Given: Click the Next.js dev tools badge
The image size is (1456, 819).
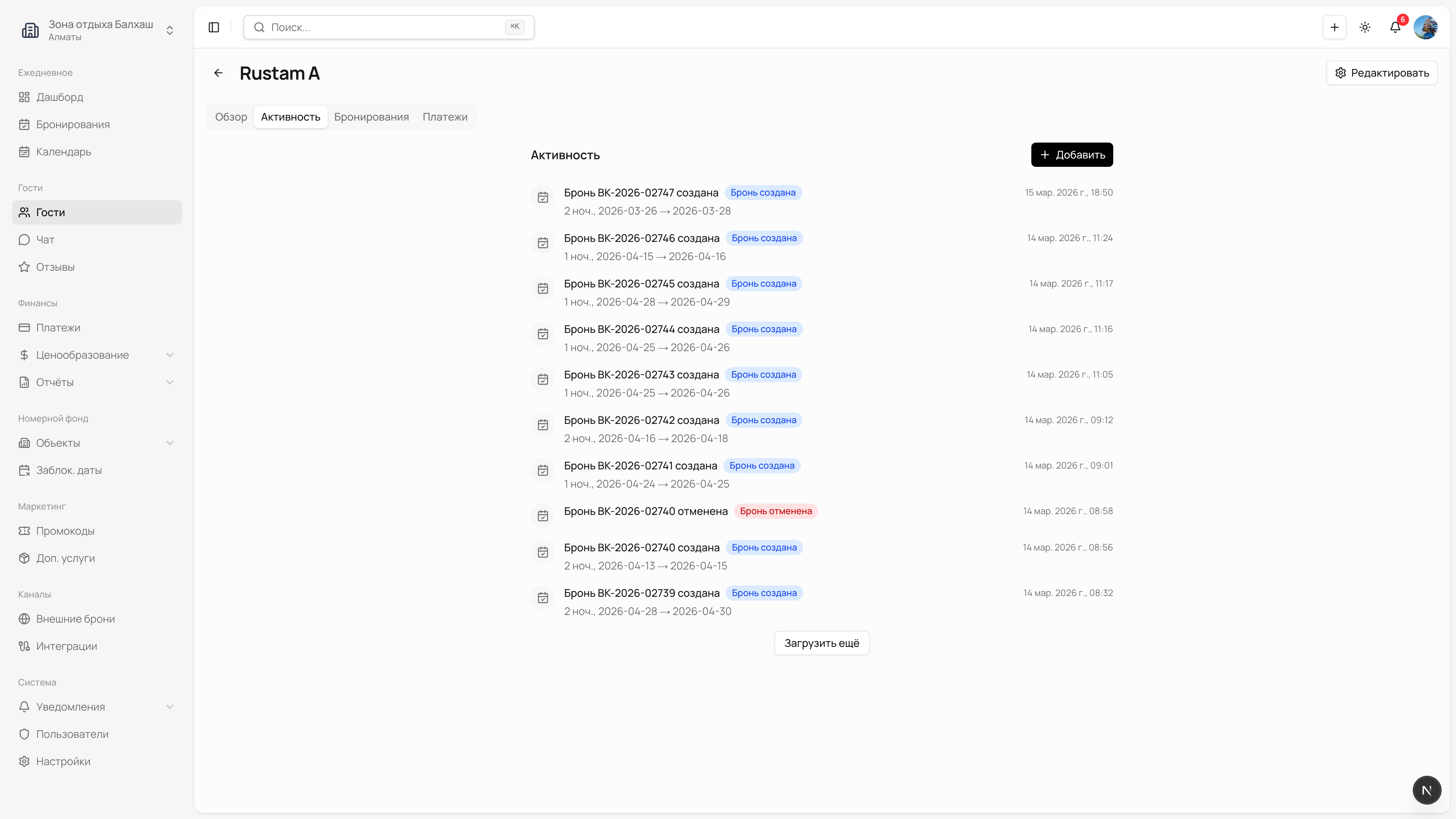Looking at the screenshot, I should [1426, 789].
